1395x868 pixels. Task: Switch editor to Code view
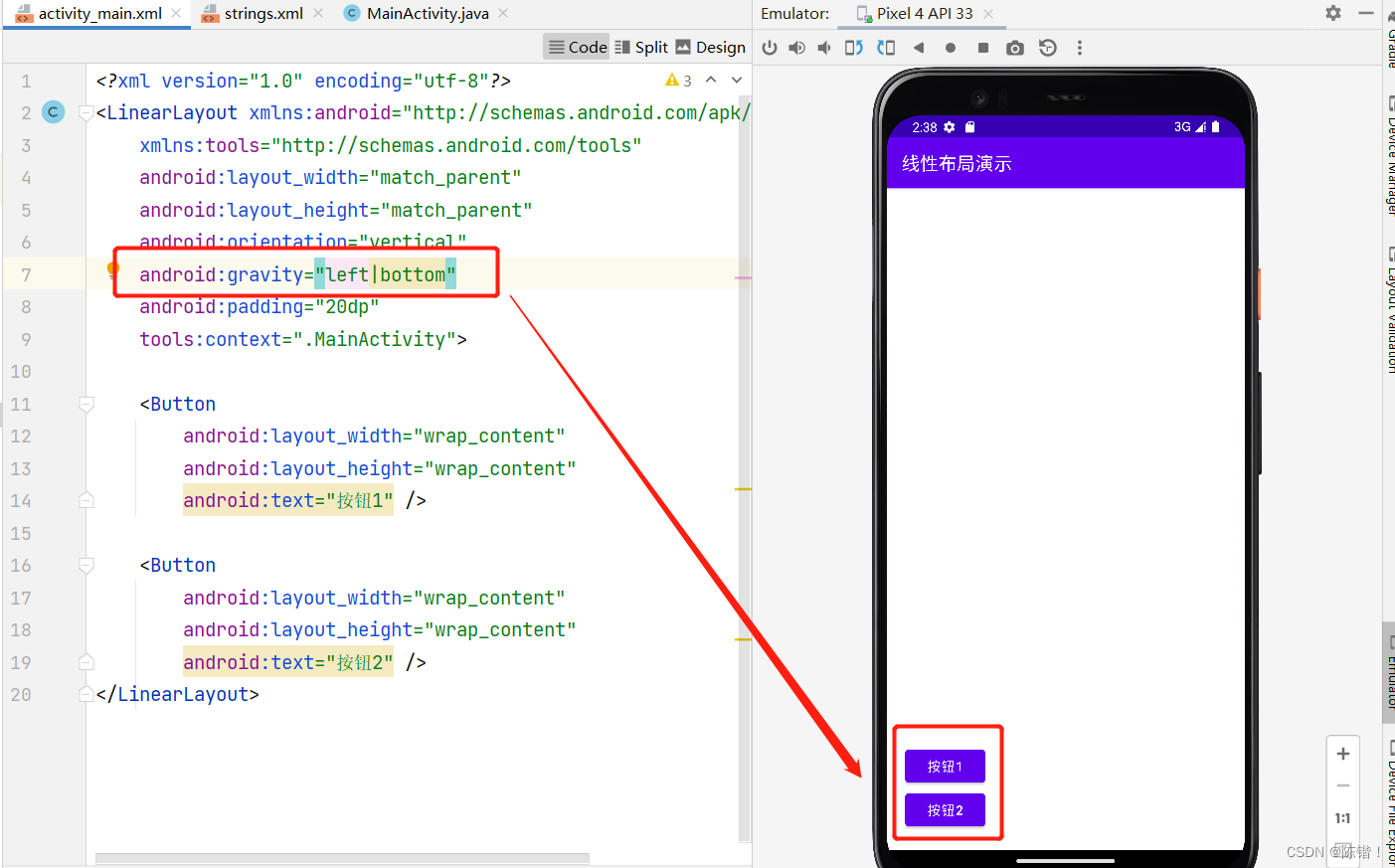point(577,47)
